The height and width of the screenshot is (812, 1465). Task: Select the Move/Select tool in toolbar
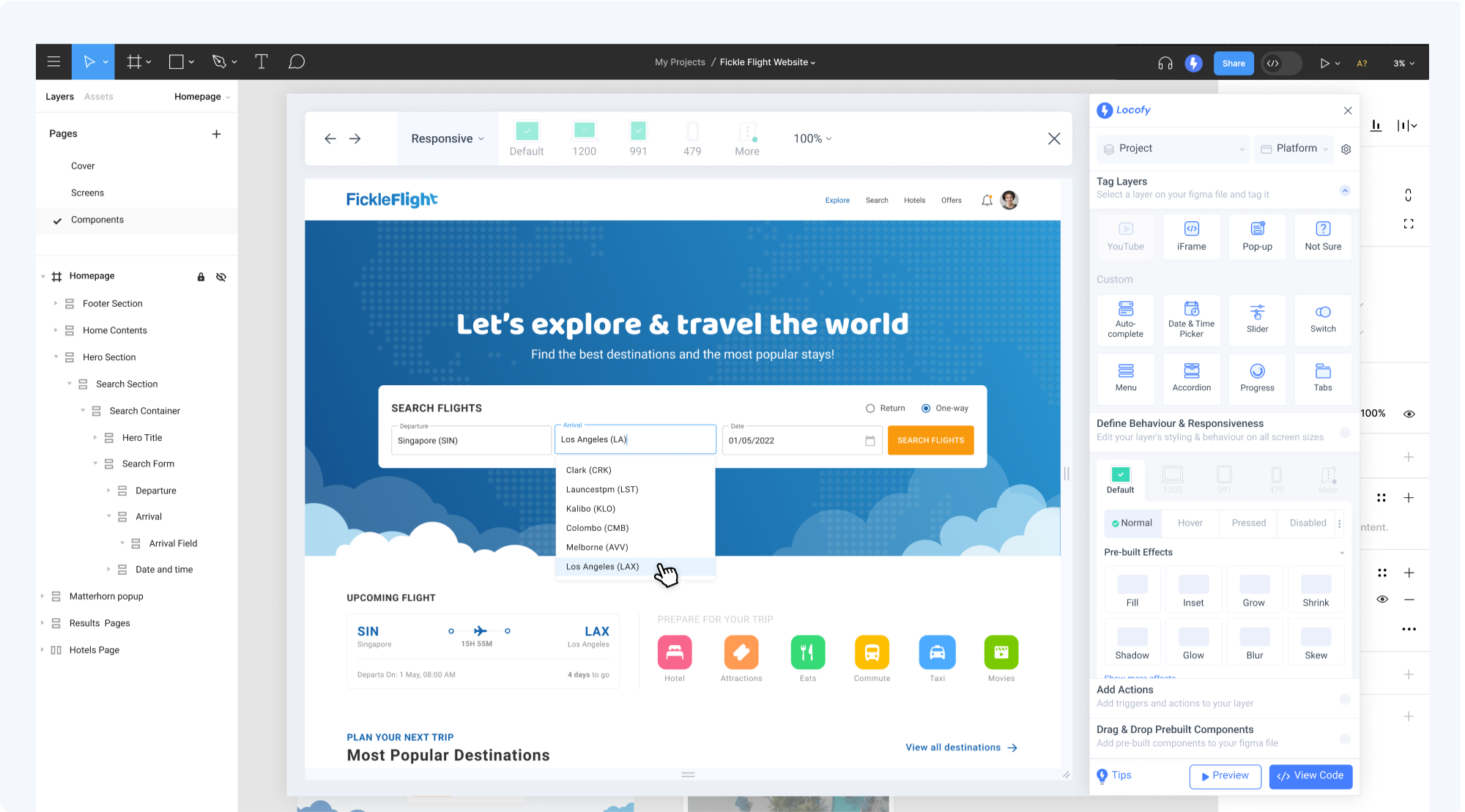click(x=92, y=61)
